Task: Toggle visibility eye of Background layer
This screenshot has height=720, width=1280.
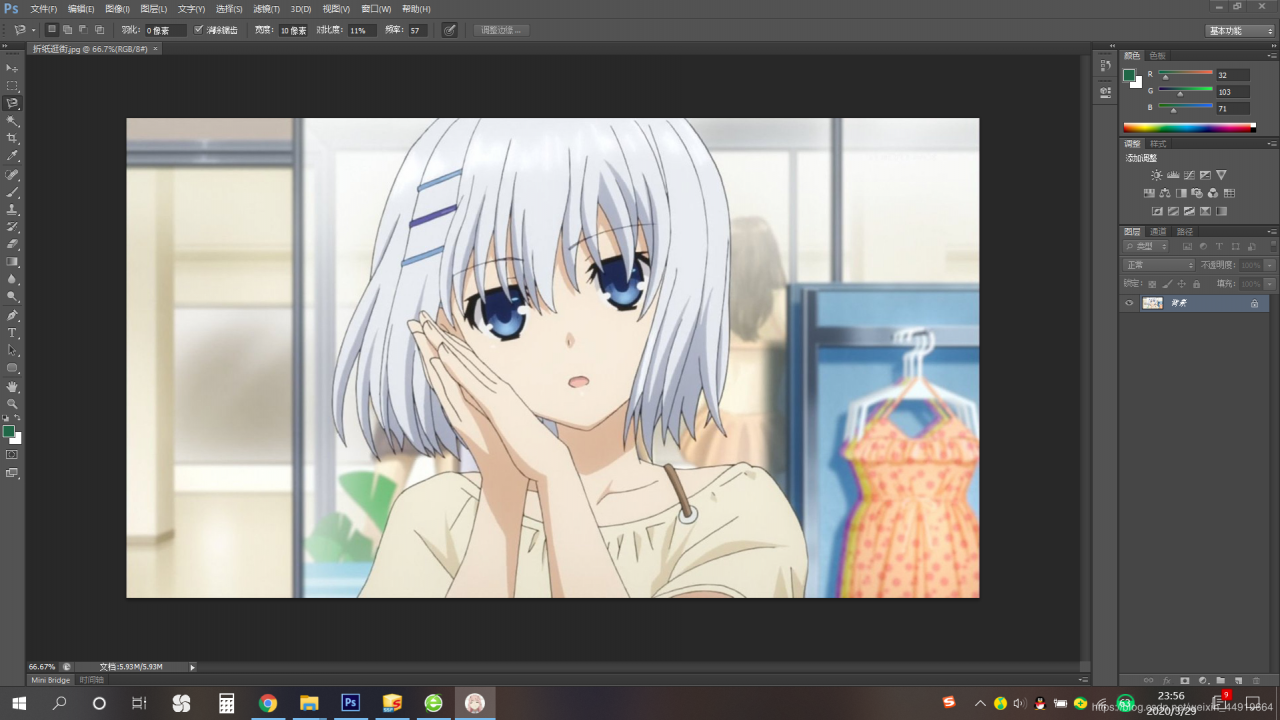Action: pos(1129,303)
